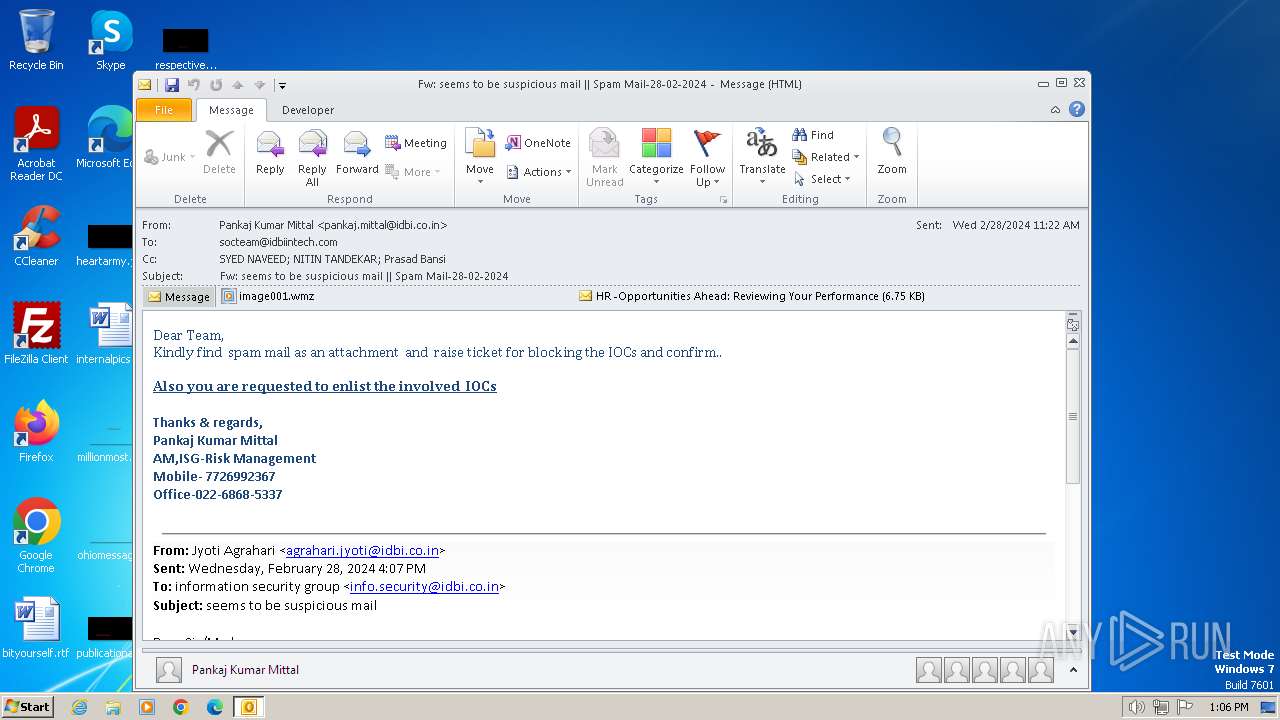Viewport: 1280px width, 720px height.
Task: Open Categorize color options
Action: pos(656,157)
